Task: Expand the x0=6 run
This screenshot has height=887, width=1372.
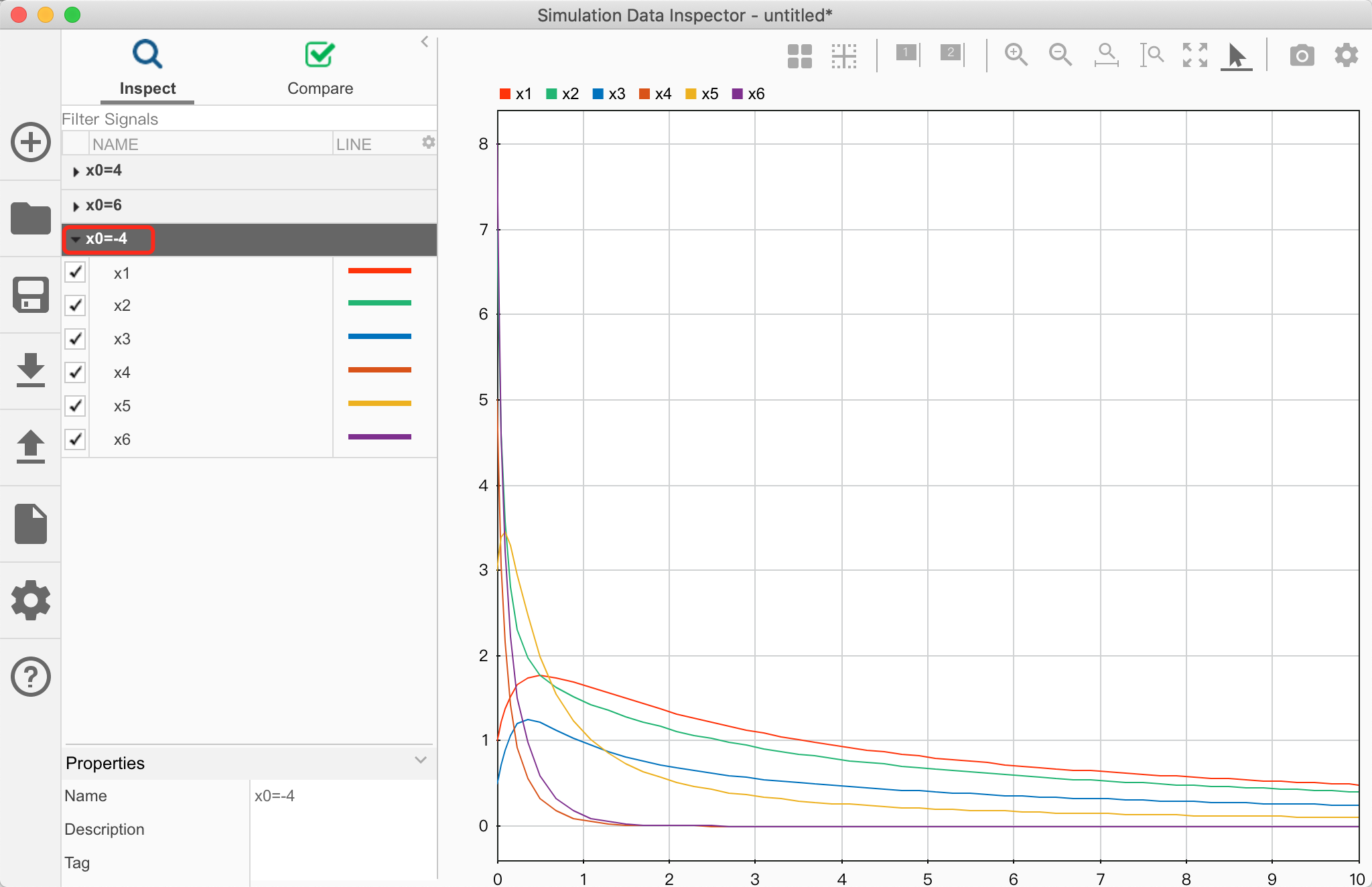Action: [76, 206]
